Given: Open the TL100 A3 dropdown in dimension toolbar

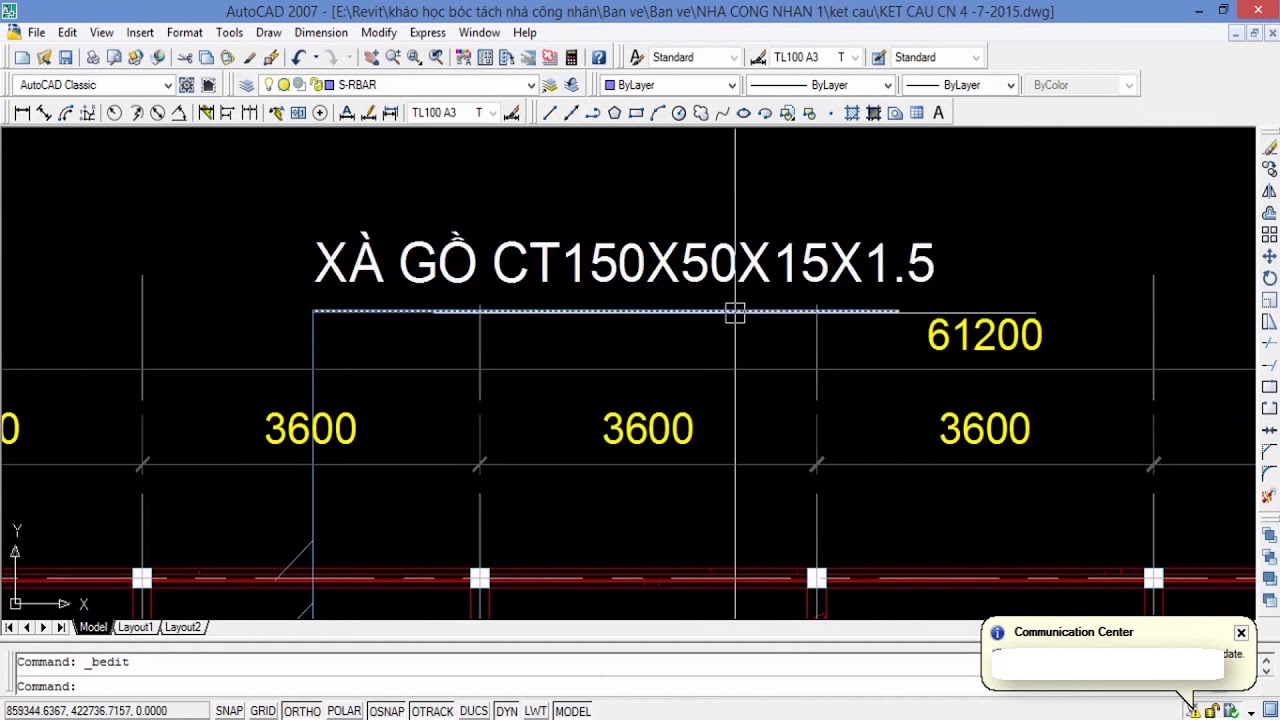Looking at the screenshot, I should pos(493,113).
